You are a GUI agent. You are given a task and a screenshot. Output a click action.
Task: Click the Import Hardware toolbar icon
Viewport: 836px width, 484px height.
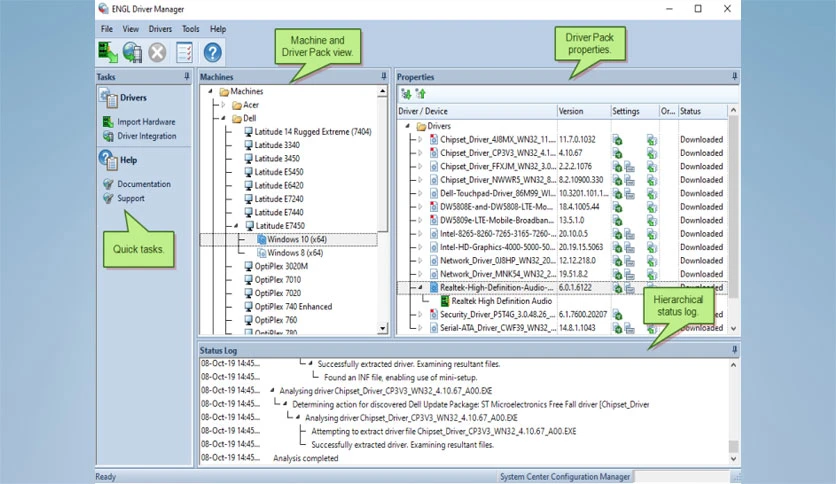[108, 52]
